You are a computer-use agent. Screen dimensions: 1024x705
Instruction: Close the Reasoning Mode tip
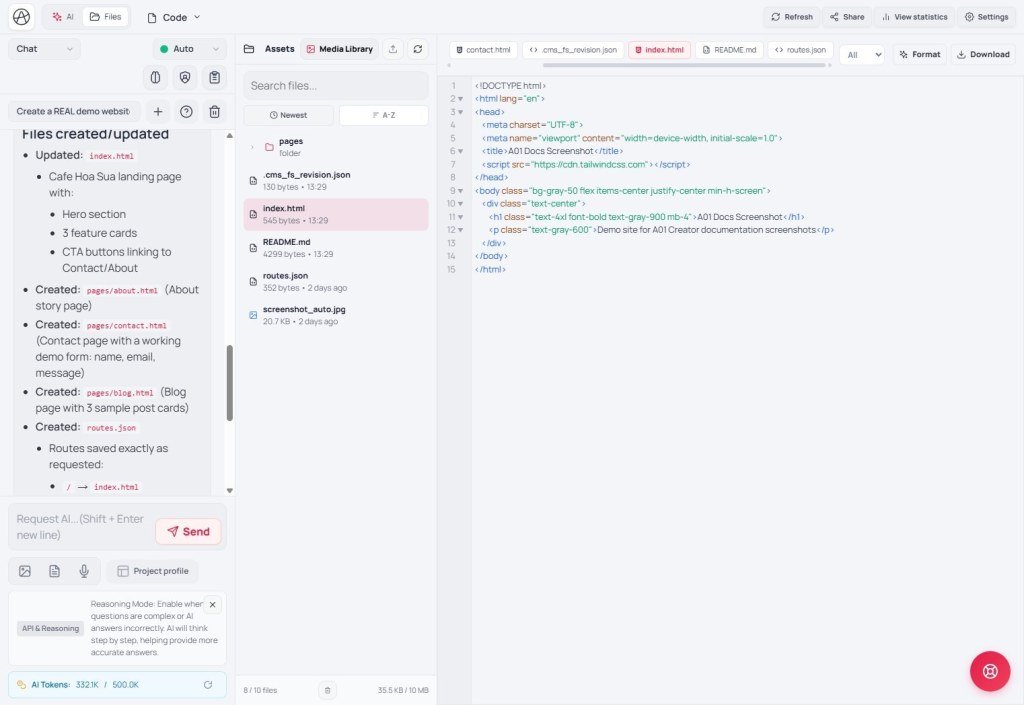click(212, 604)
